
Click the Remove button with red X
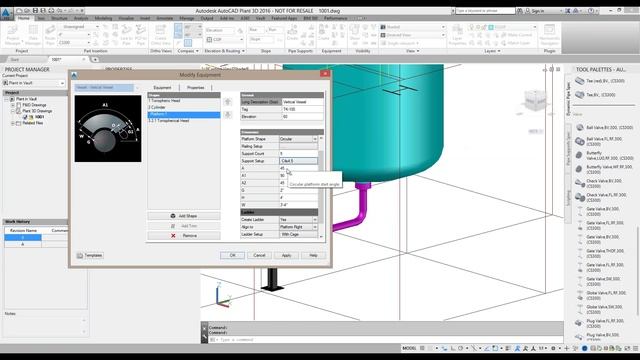(184, 236)
